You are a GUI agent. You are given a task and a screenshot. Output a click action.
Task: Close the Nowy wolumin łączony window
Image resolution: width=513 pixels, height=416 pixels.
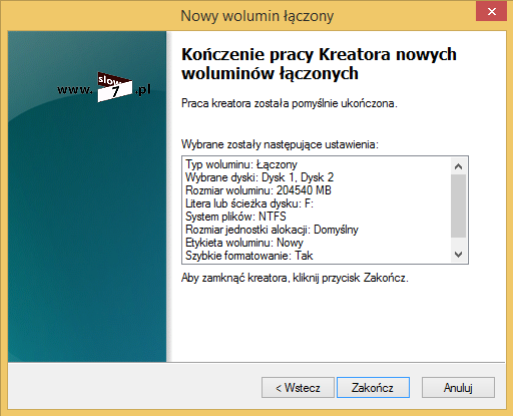click(x=491, y=12)
